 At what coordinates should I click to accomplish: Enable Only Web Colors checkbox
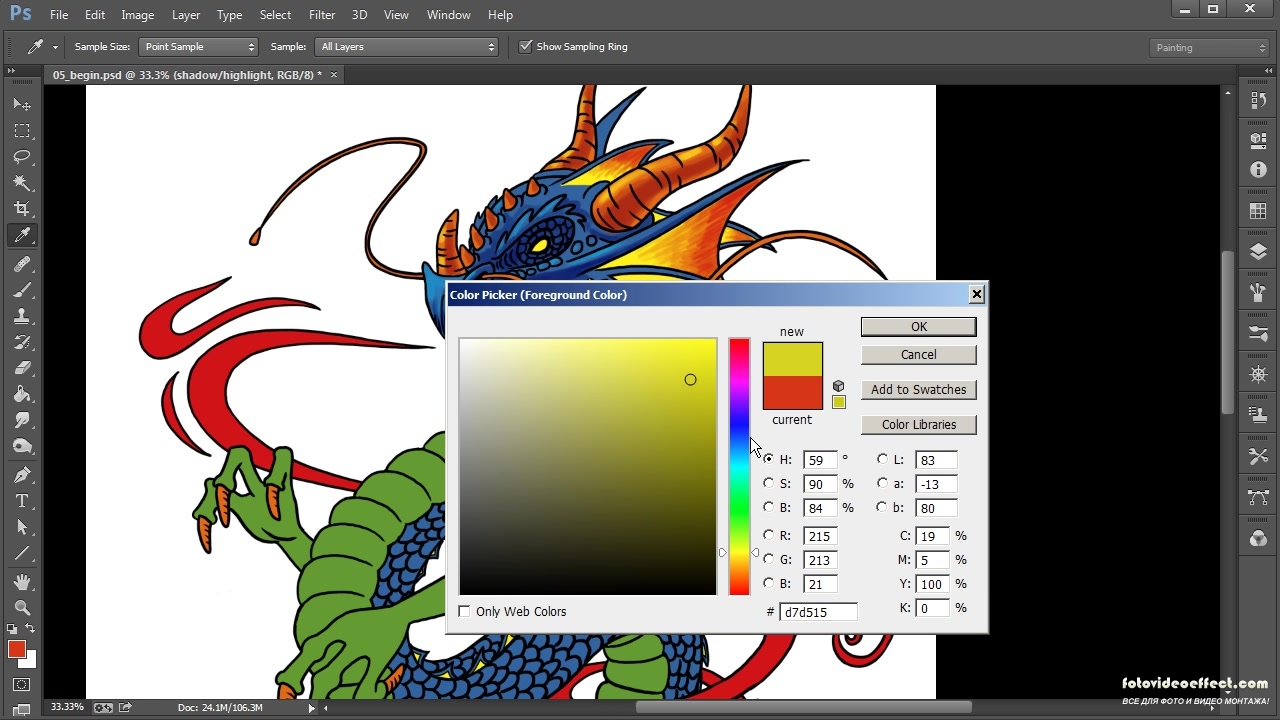pos(464,611)
